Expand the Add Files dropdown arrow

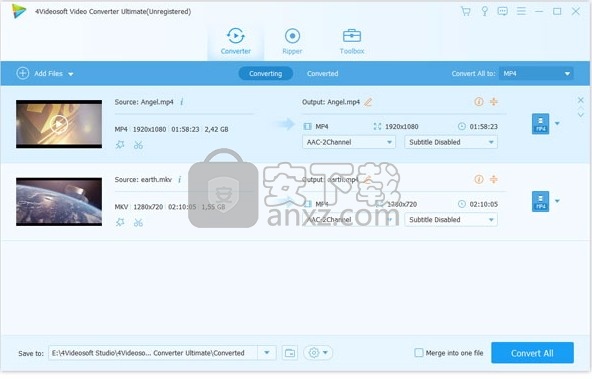tap(71, 74)
